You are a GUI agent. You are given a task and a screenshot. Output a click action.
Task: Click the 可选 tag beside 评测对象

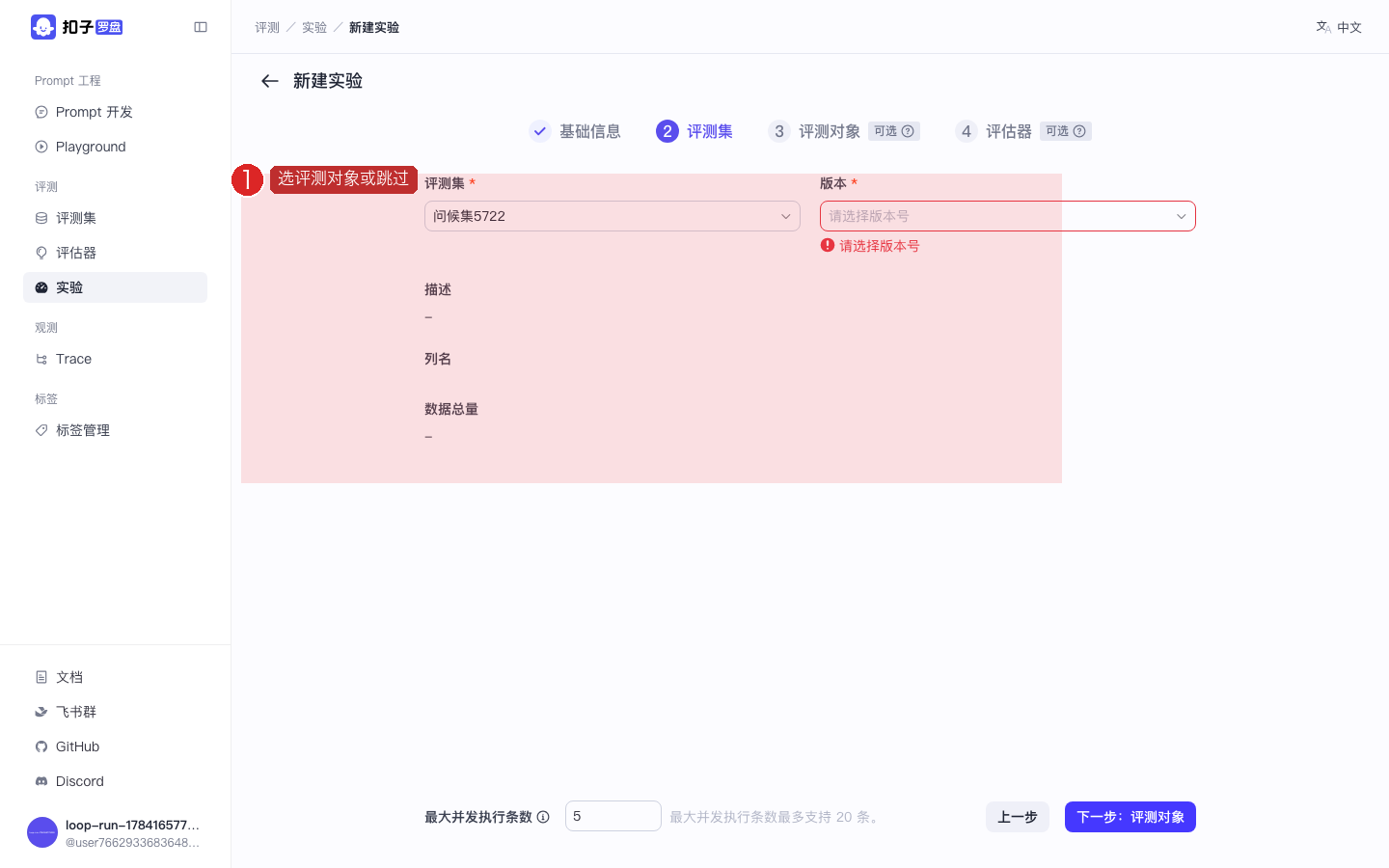(x=894, y=131)
